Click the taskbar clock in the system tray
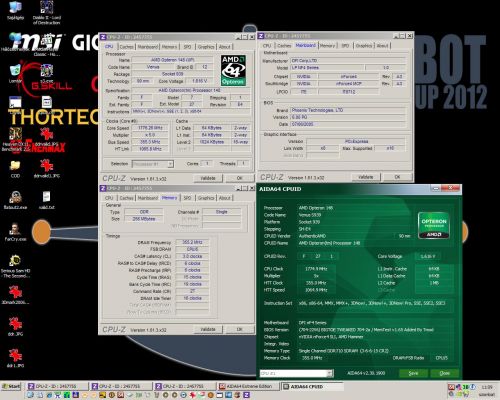 pyautogui.click(x=487, y=387)
